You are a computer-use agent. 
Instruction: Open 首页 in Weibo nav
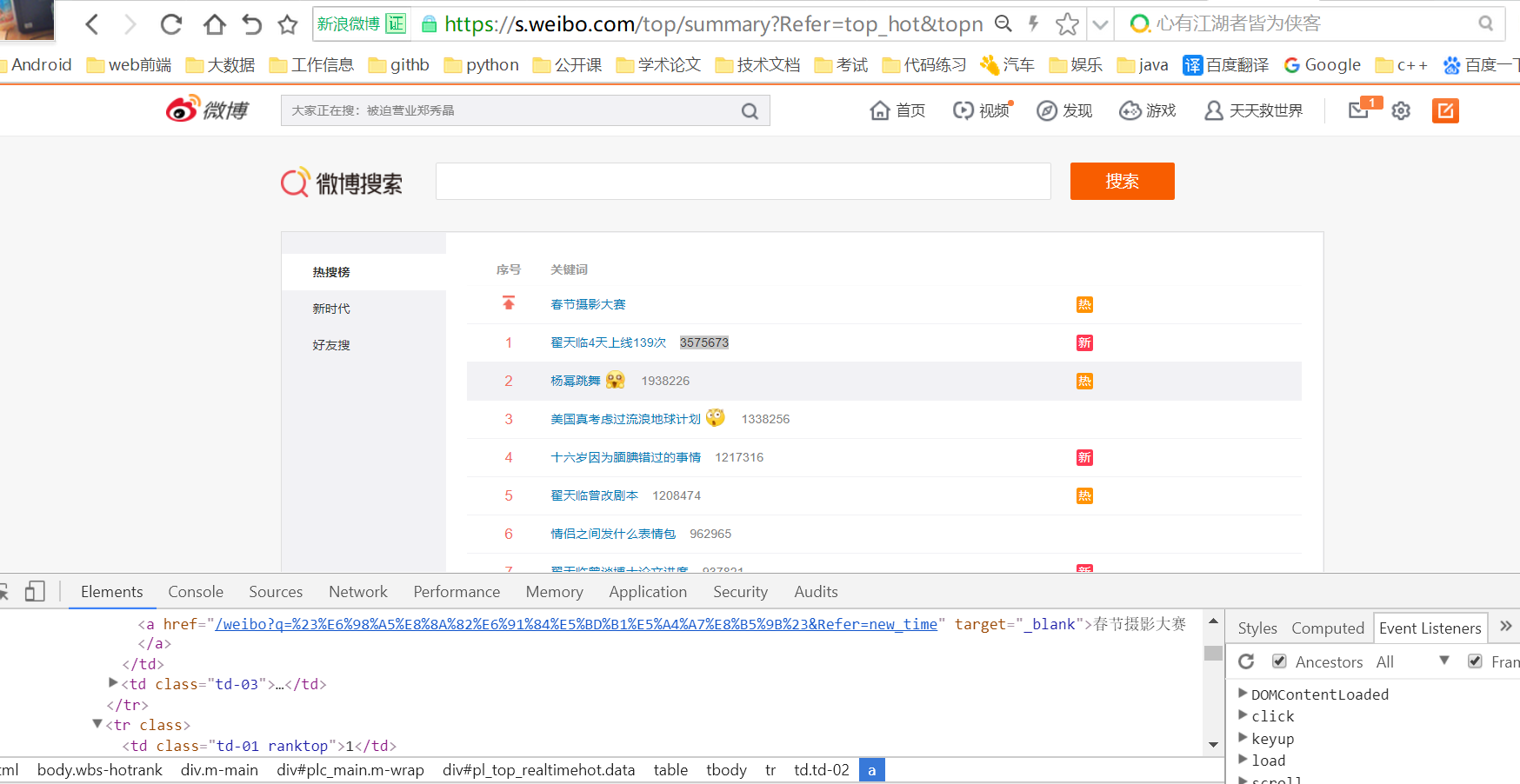coord(898,110)
